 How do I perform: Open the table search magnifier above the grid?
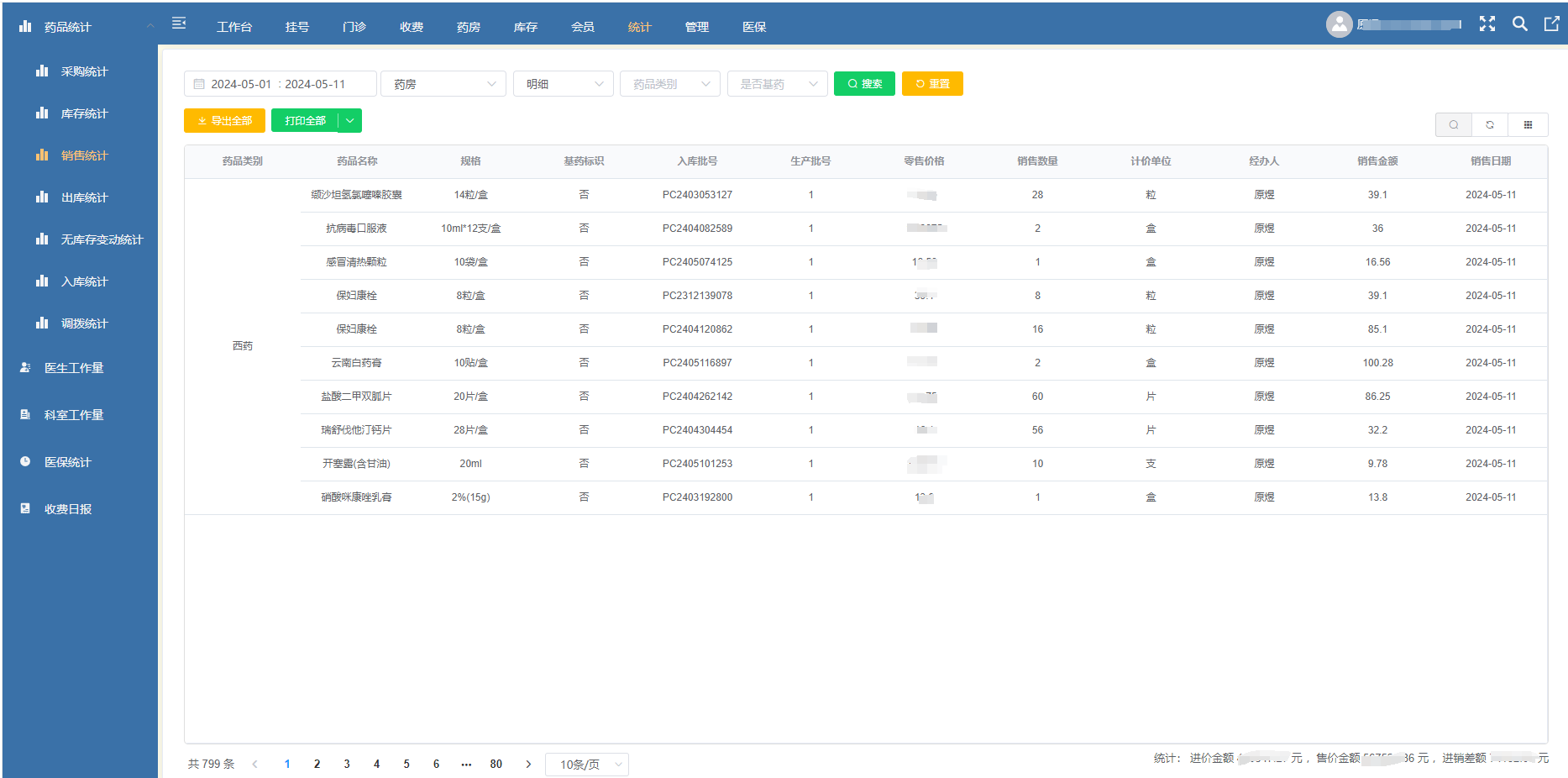(1454, 124)
